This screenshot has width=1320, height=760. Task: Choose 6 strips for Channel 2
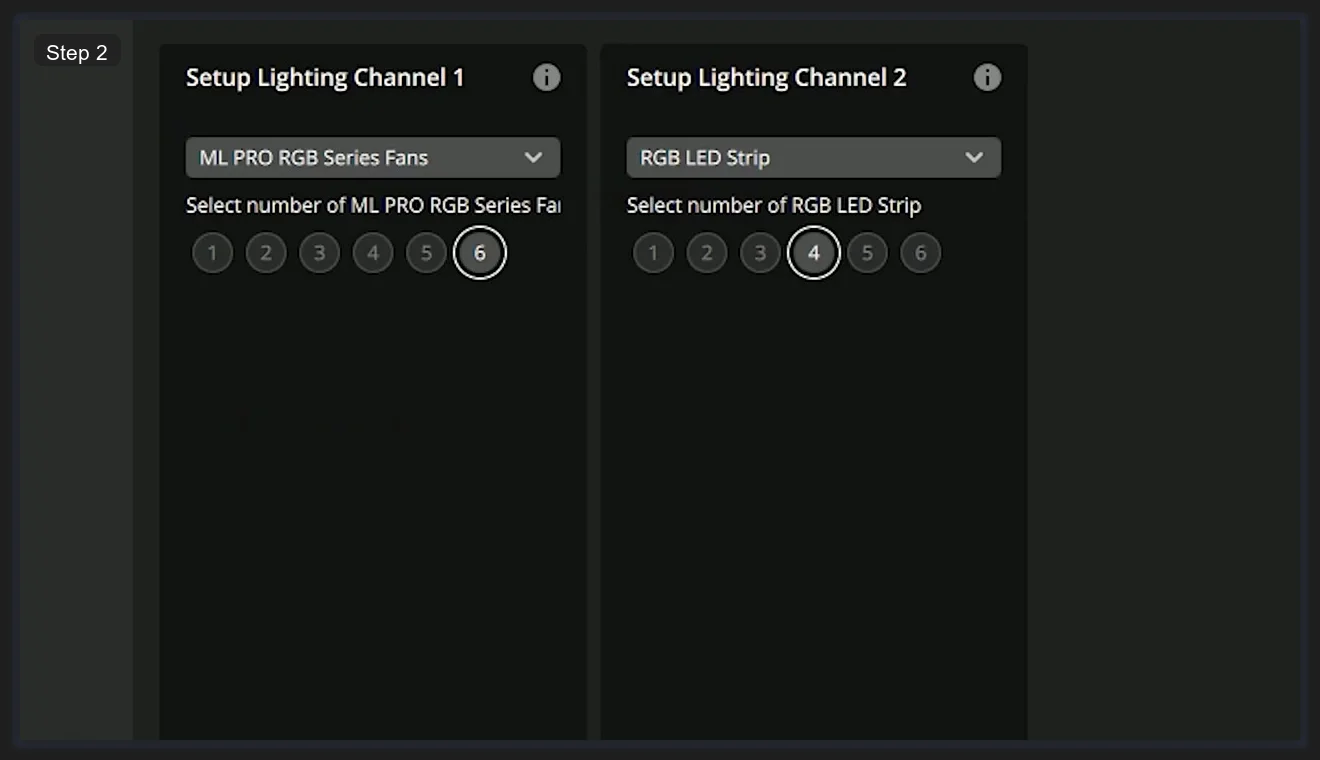(921, 252)
